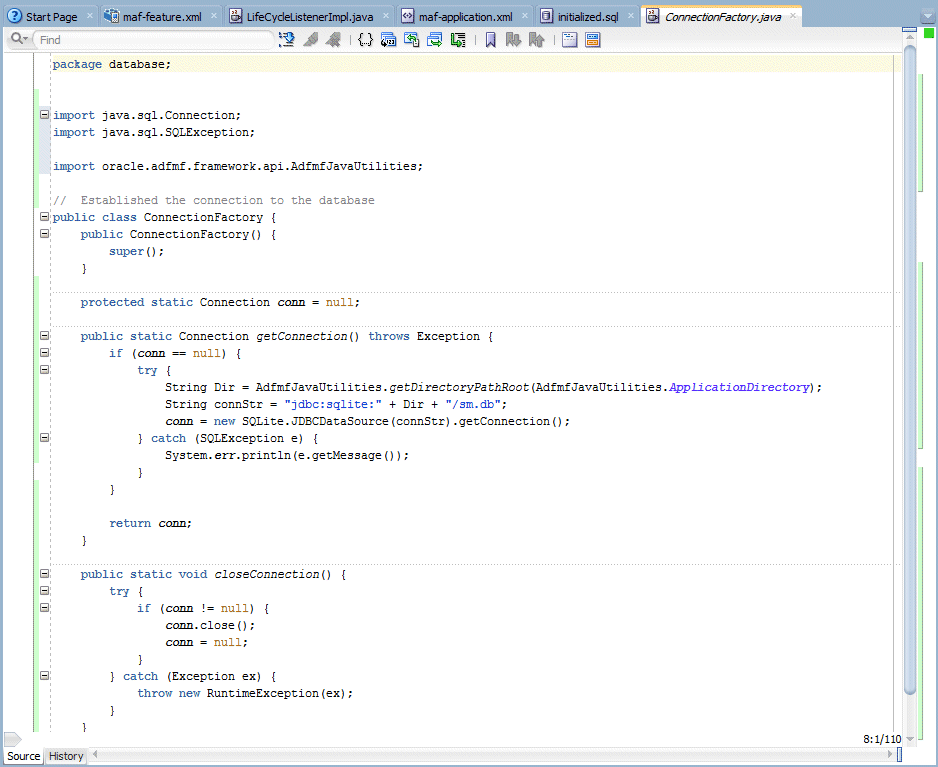Place cursor on 'package database;' line
The height and width of the screenshot is (767, 938).
111,64
